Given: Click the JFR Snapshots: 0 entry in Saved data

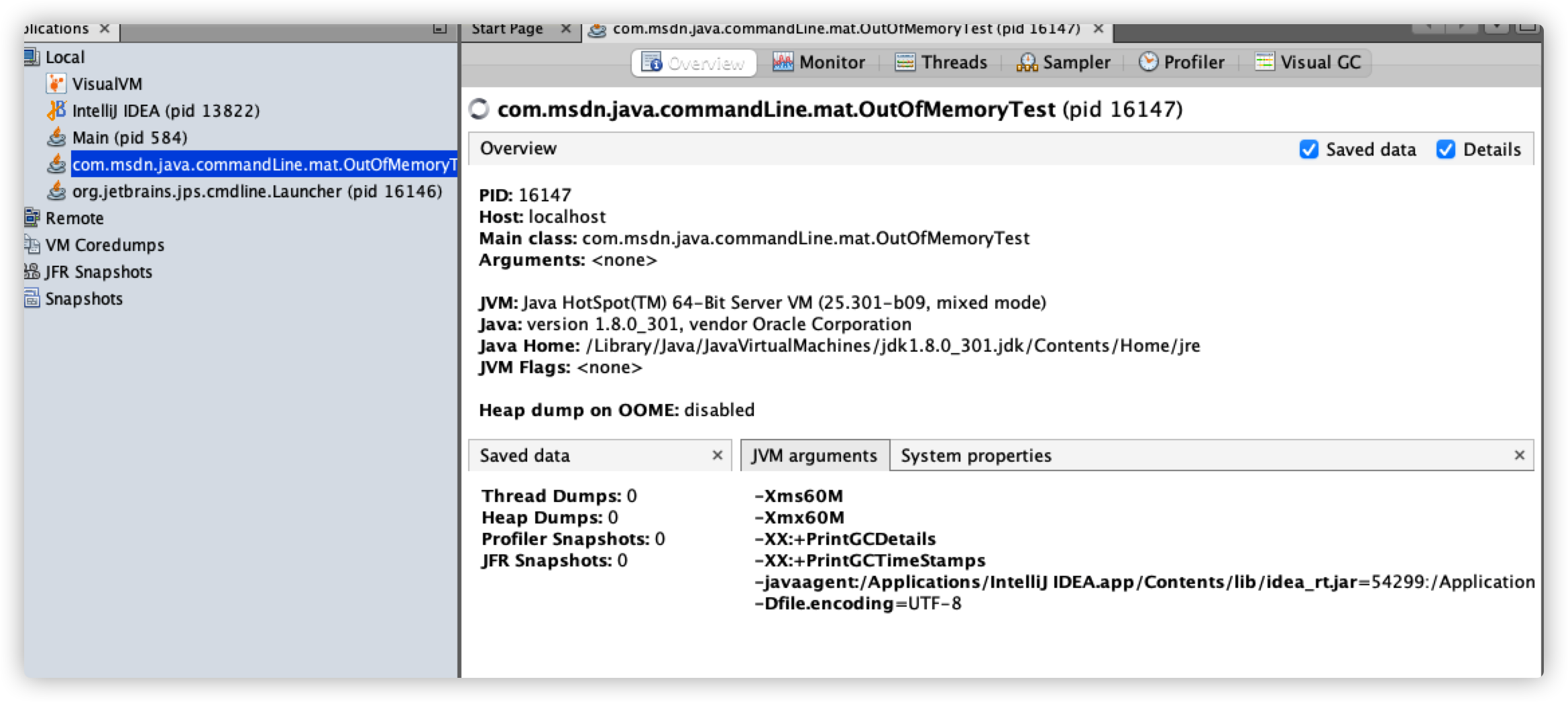Looking at the screenshot, I should click(x=555, y=560).
